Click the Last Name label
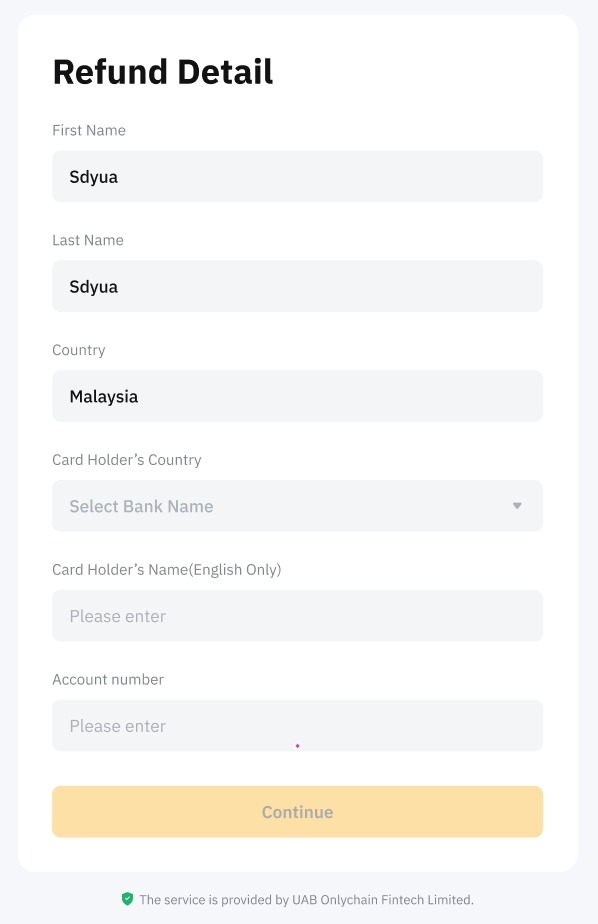The height and width of the screenshot is (924, 598). point(88,240)
